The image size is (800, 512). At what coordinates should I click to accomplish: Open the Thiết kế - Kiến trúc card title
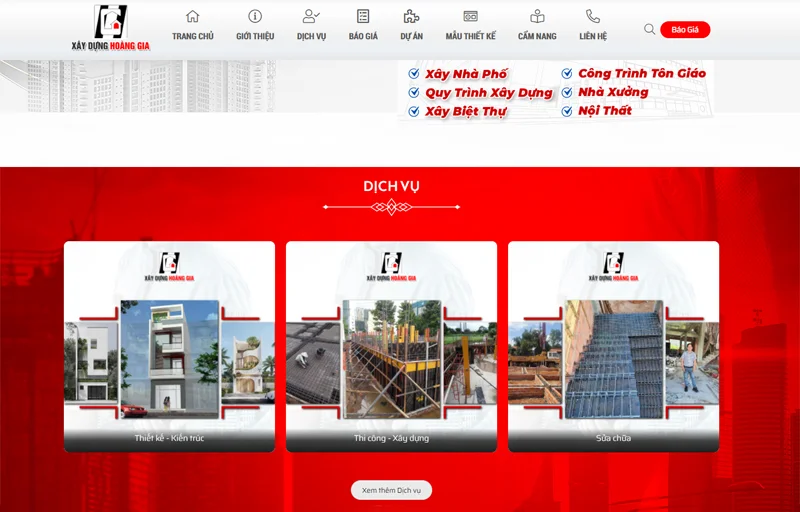tap(169, 438)
